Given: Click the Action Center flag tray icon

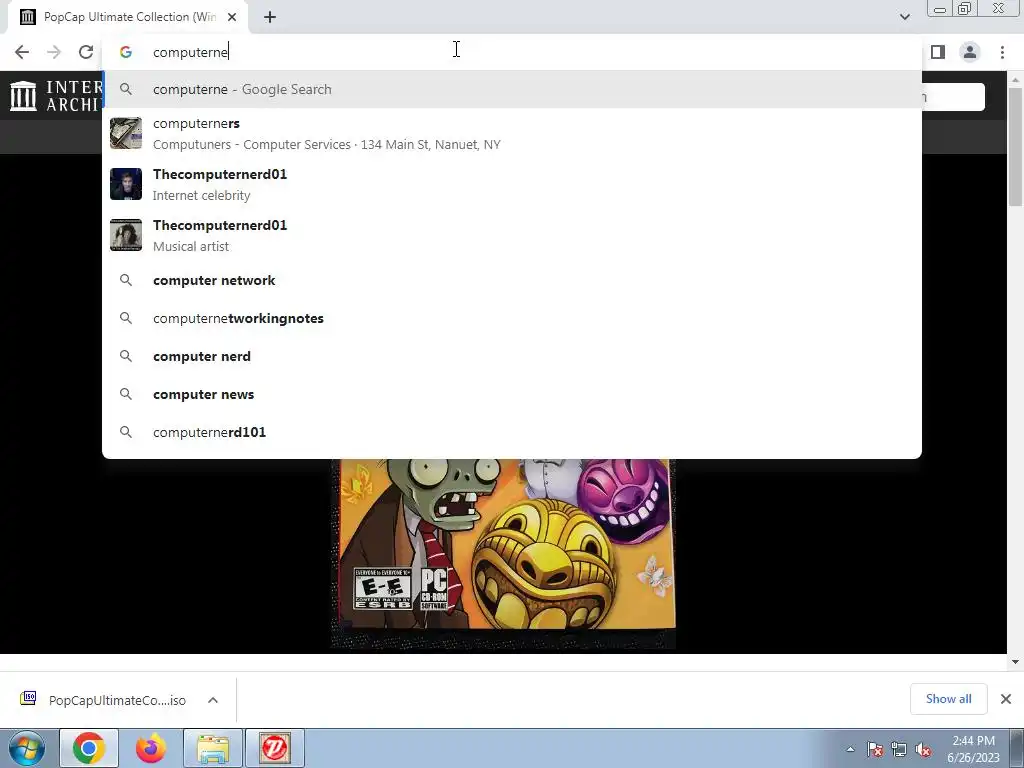Looking at the screenshot, I should [875, 749].
